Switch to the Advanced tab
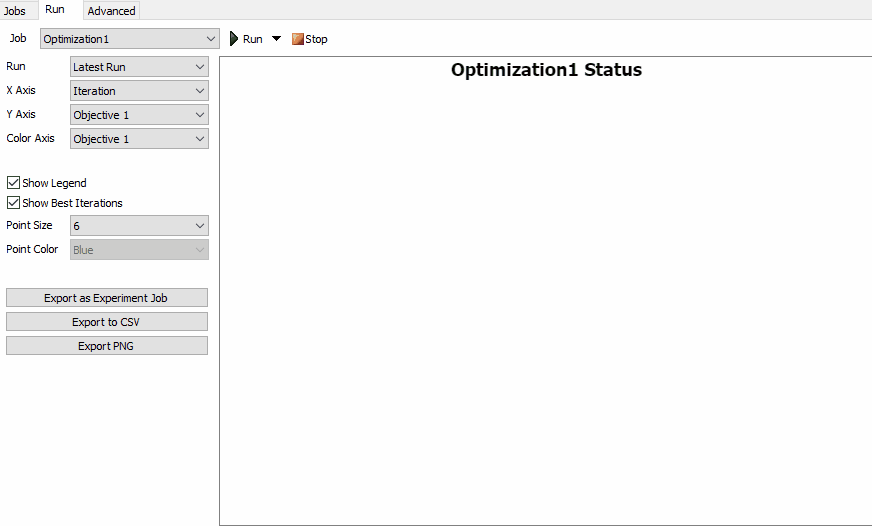Screen dimensions: 872x526 coord(111,11)
